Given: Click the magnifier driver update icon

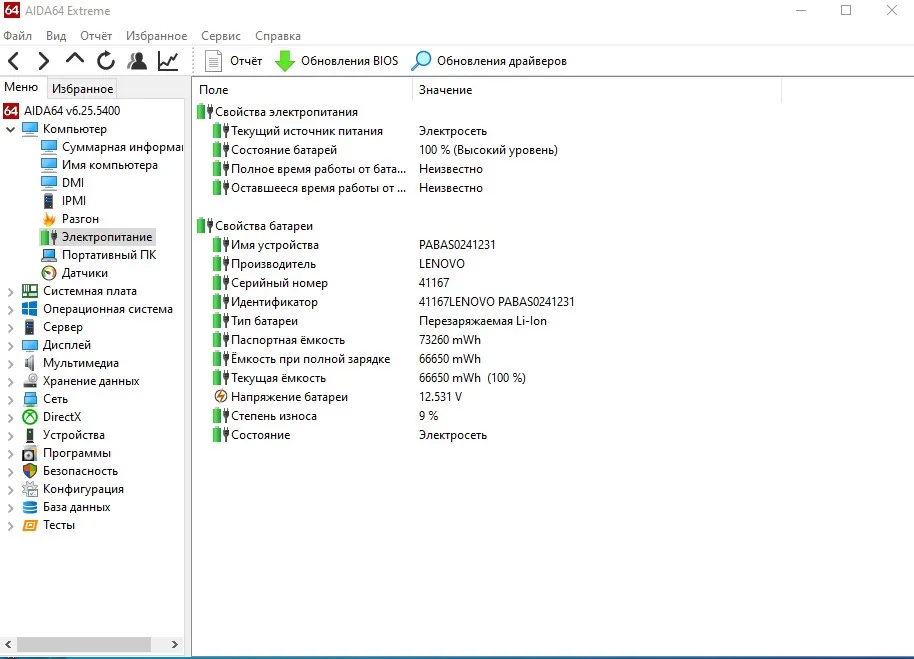Looking at the screenshot, I should [x=421, y=61].
